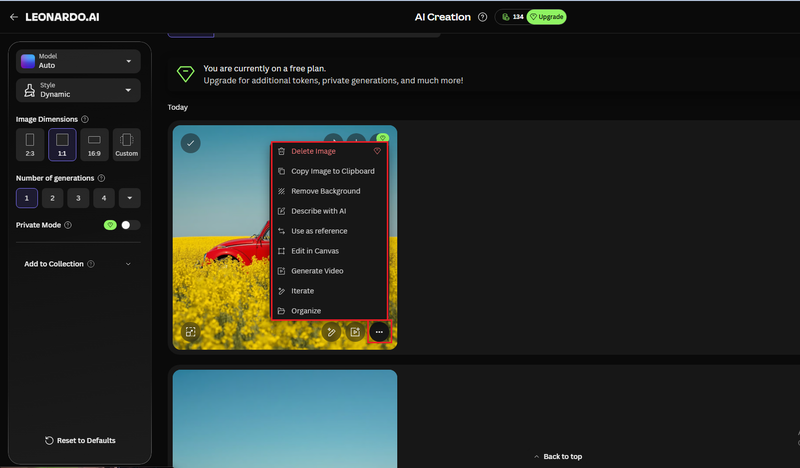Click the green premium badge on car image

(383, 138)
